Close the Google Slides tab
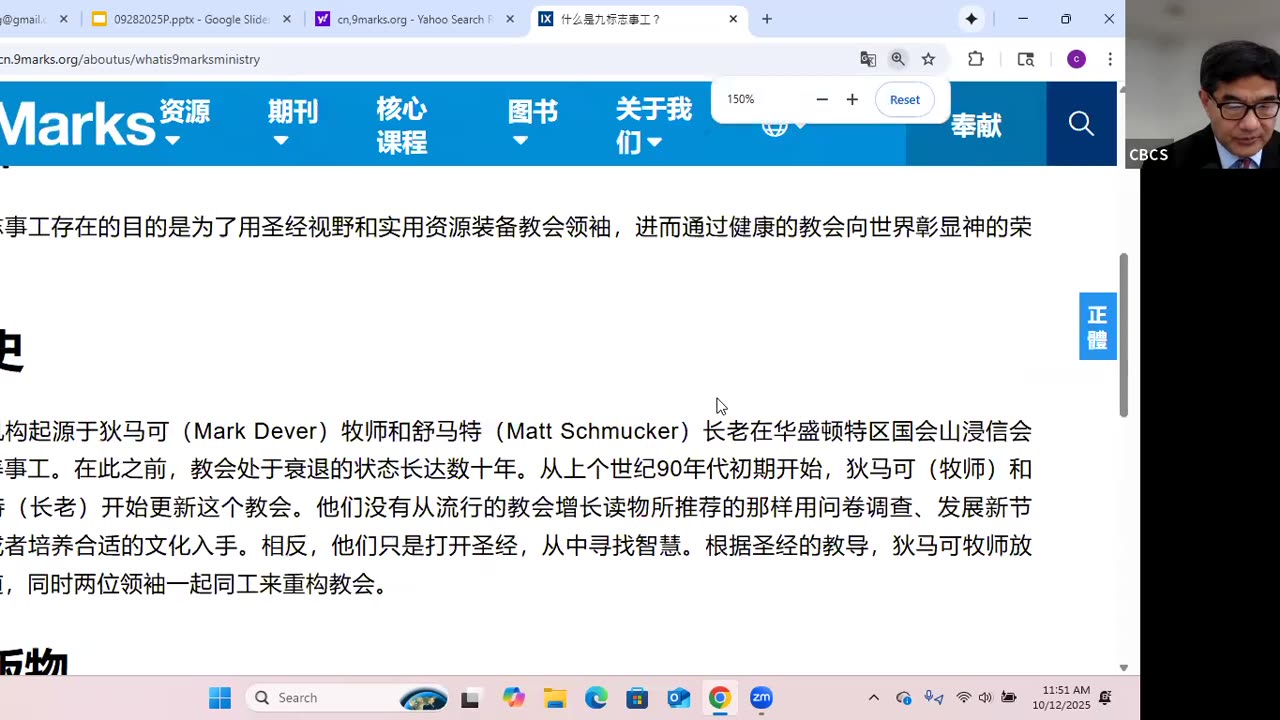Viewport: 1280px width, 720px height. pyautogui.click(x=286, y=19)
